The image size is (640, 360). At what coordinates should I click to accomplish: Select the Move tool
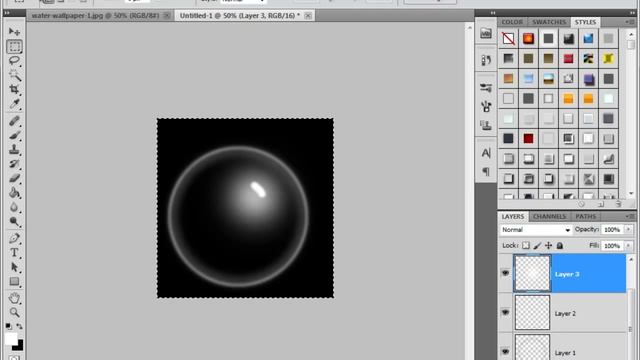pyautogui.click(x=14, y=31)
